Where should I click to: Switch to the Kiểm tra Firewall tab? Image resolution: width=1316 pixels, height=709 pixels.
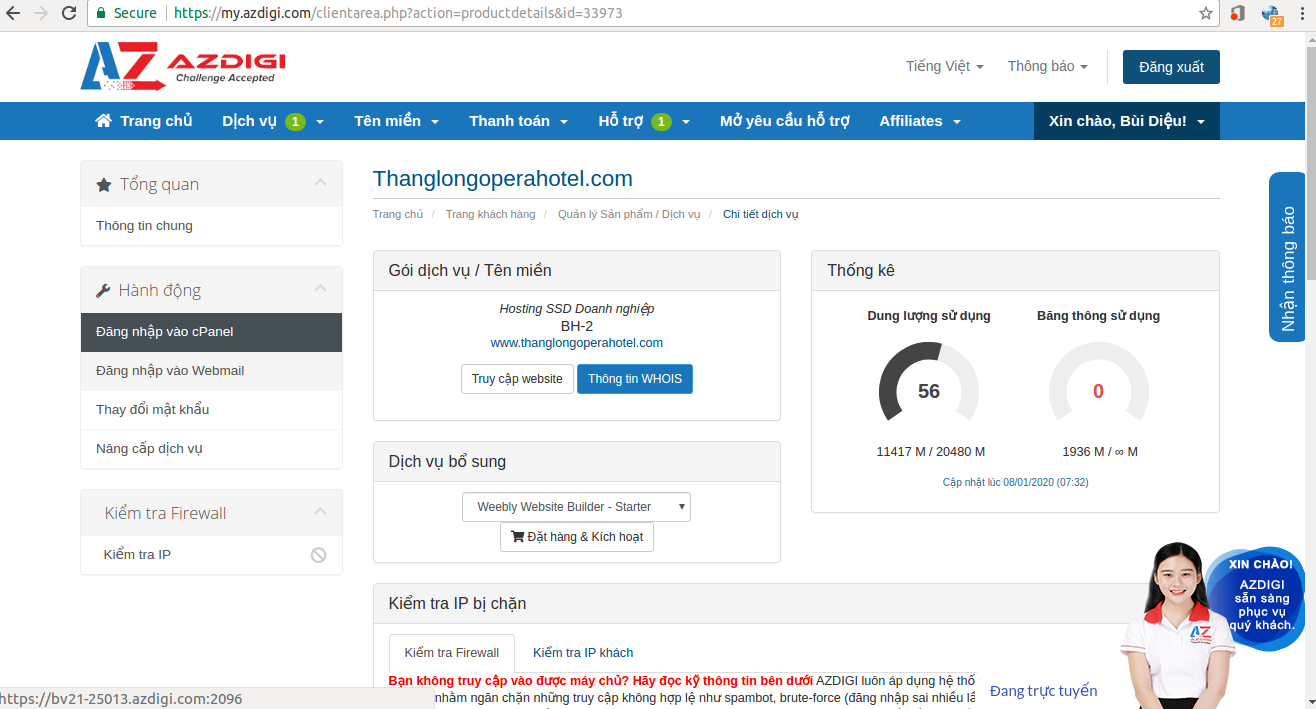(452, 653)
